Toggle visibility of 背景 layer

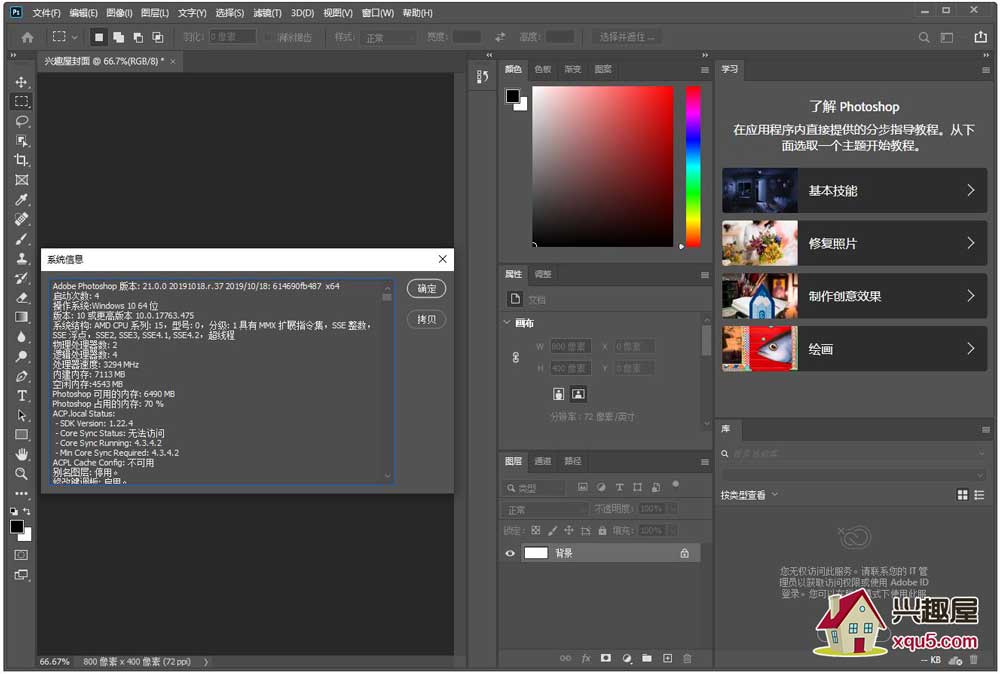pos(510,553)
